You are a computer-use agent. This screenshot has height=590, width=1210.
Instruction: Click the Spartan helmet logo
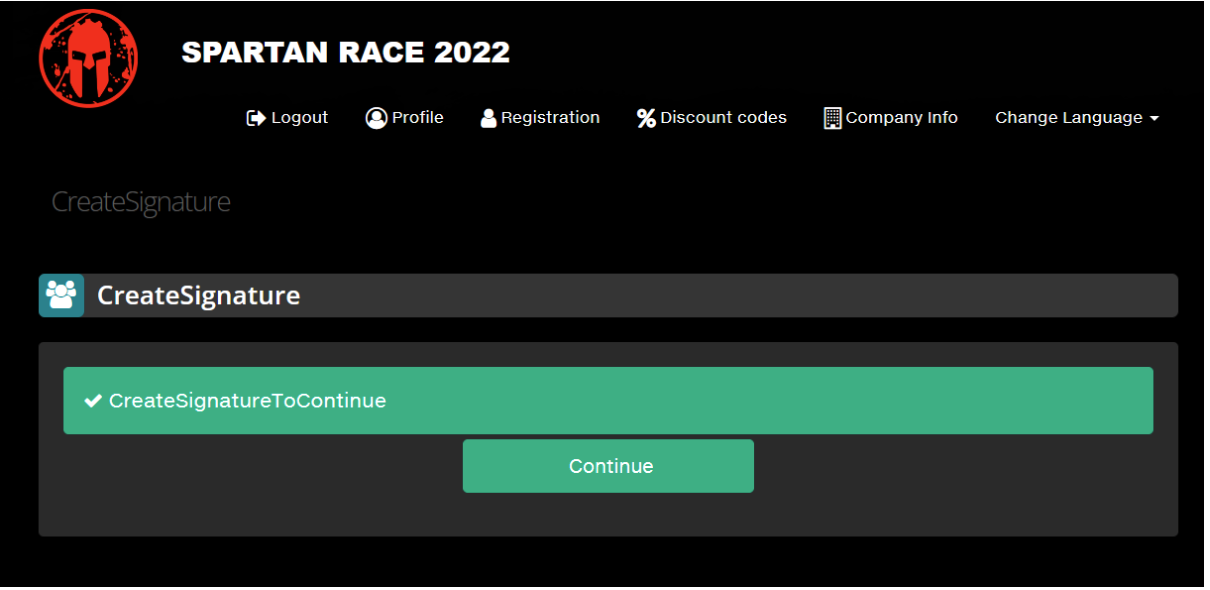88,58
